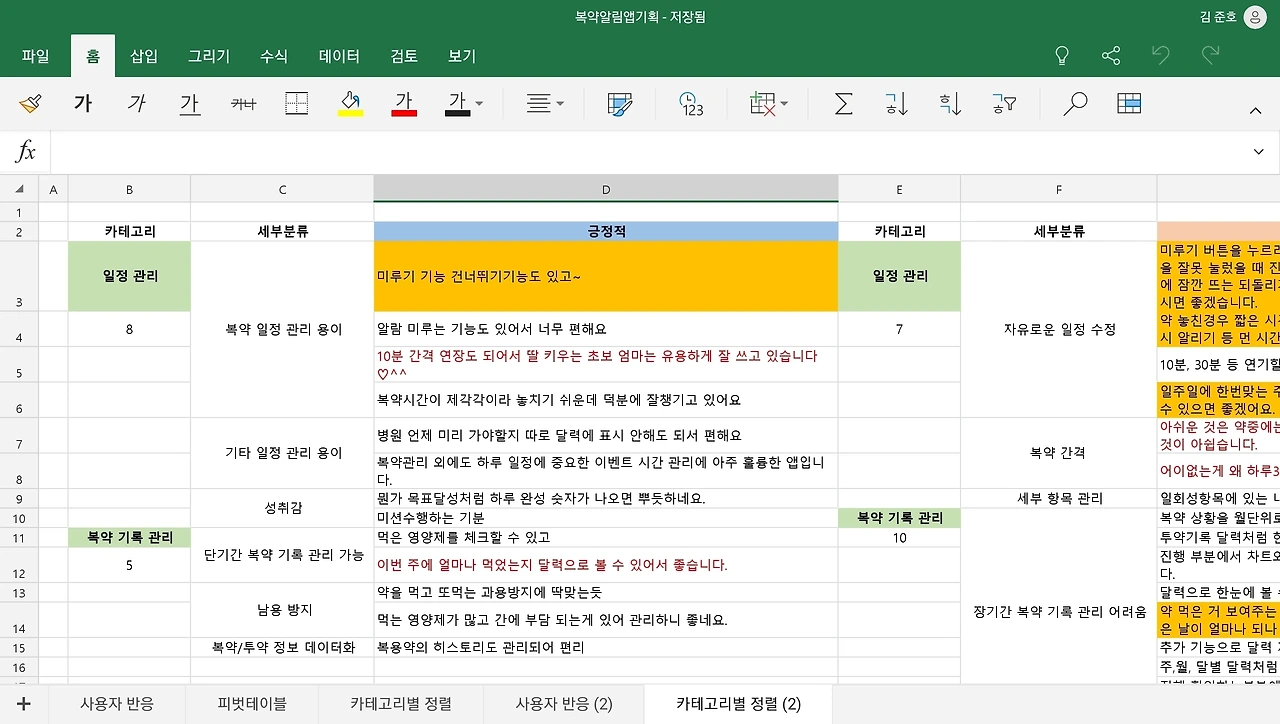Select the 성취감 cell
Image resolution: width=1280 pixels, height=724 pixels.
coord(282,508)
